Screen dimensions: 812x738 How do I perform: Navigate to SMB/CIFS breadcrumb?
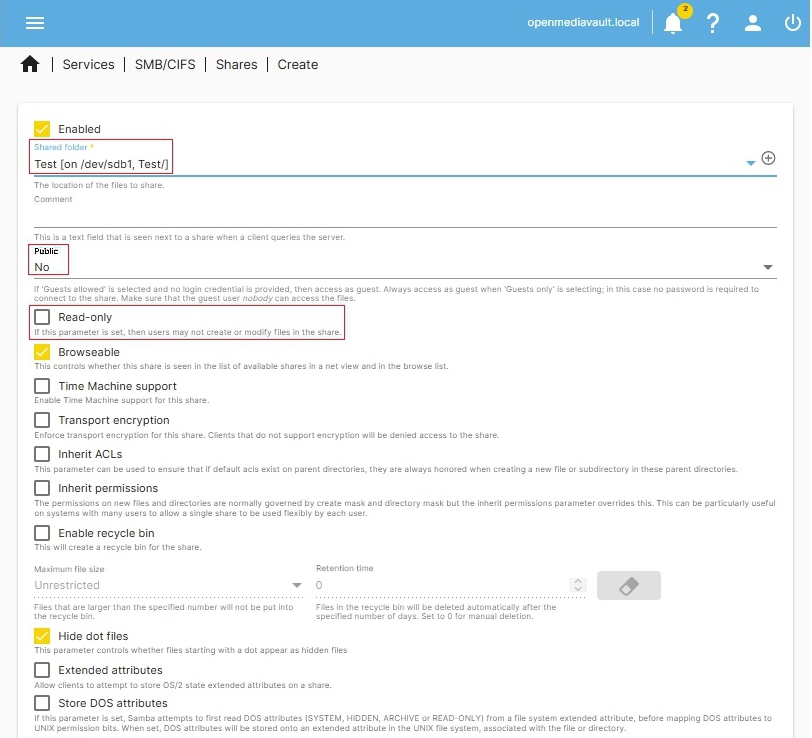click(x=165, y=64)
